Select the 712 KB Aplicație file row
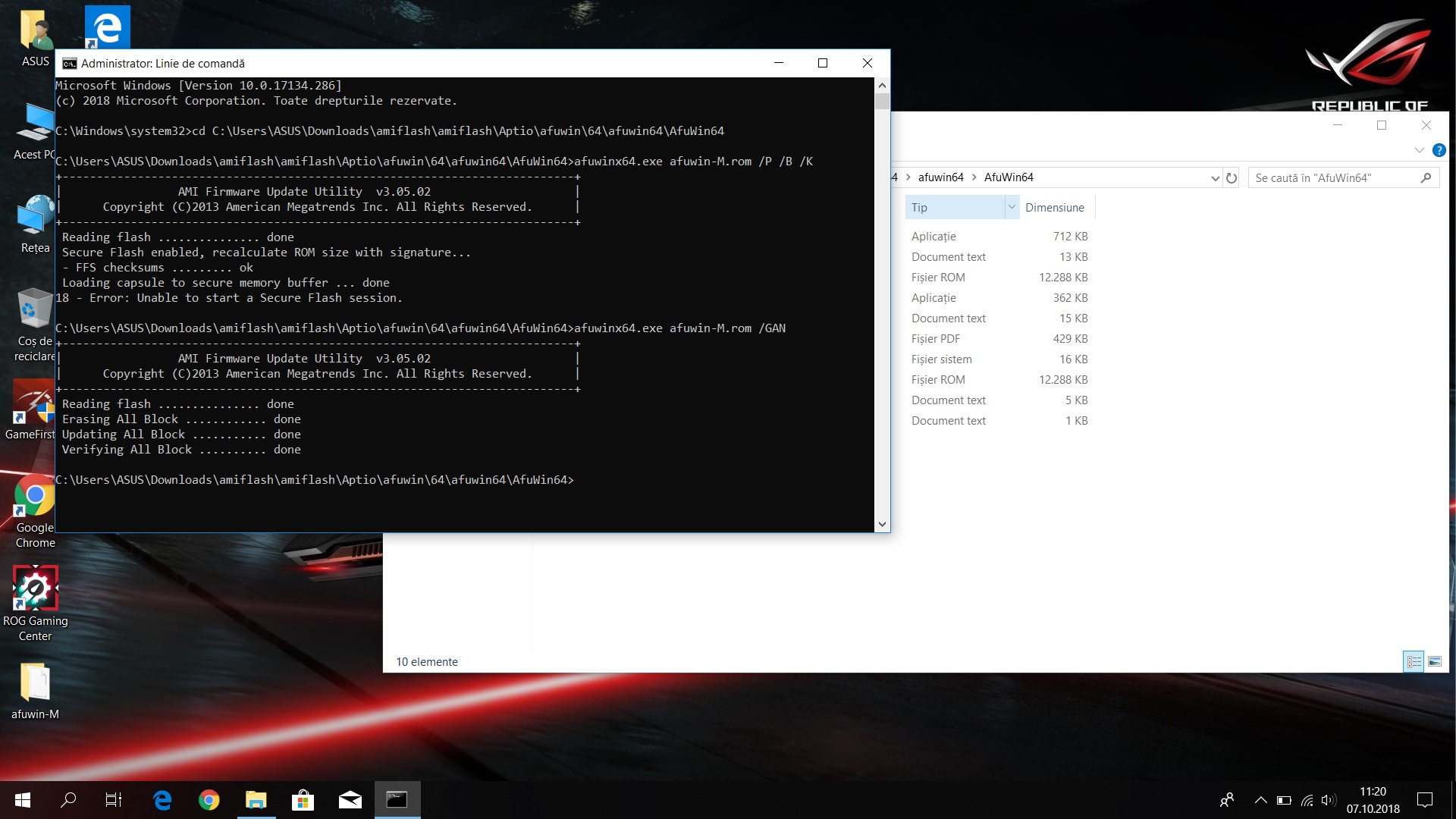1456x819 pixels. pyautogui.click(x=999, y=237)
